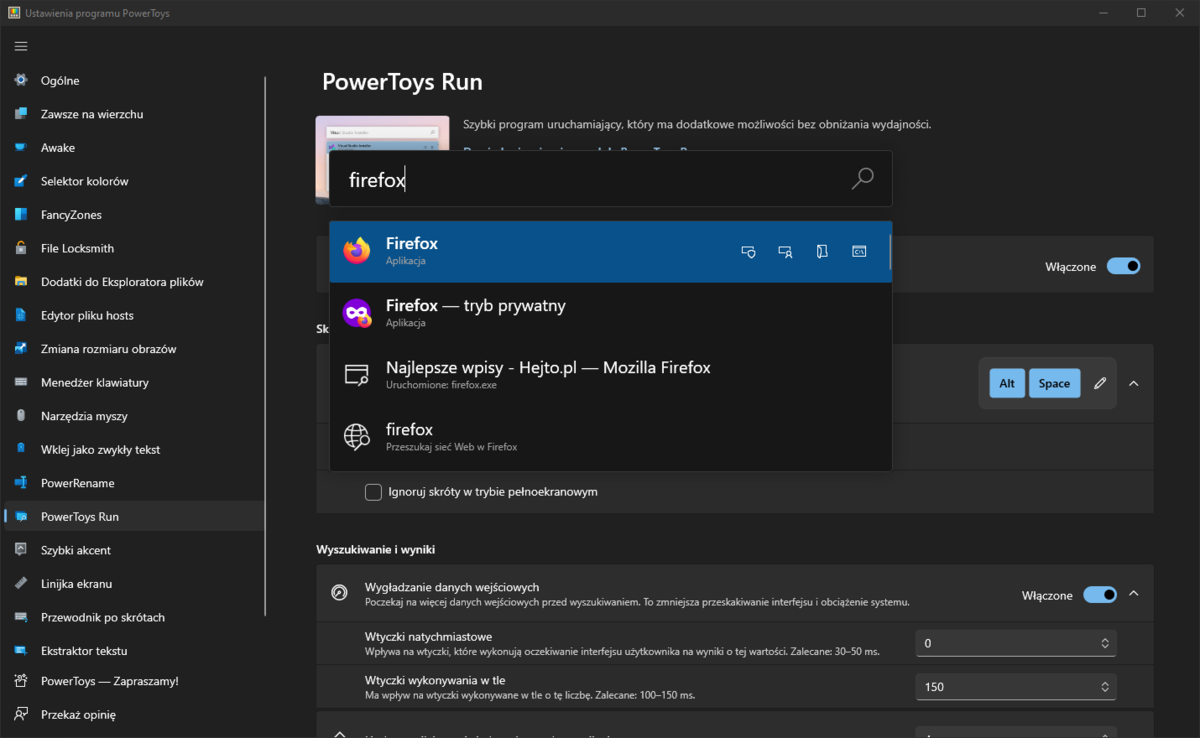Click Przekaż opinię in the sidebar
The width and height of the screenshot is (1200, 738).
click(134, 715)
